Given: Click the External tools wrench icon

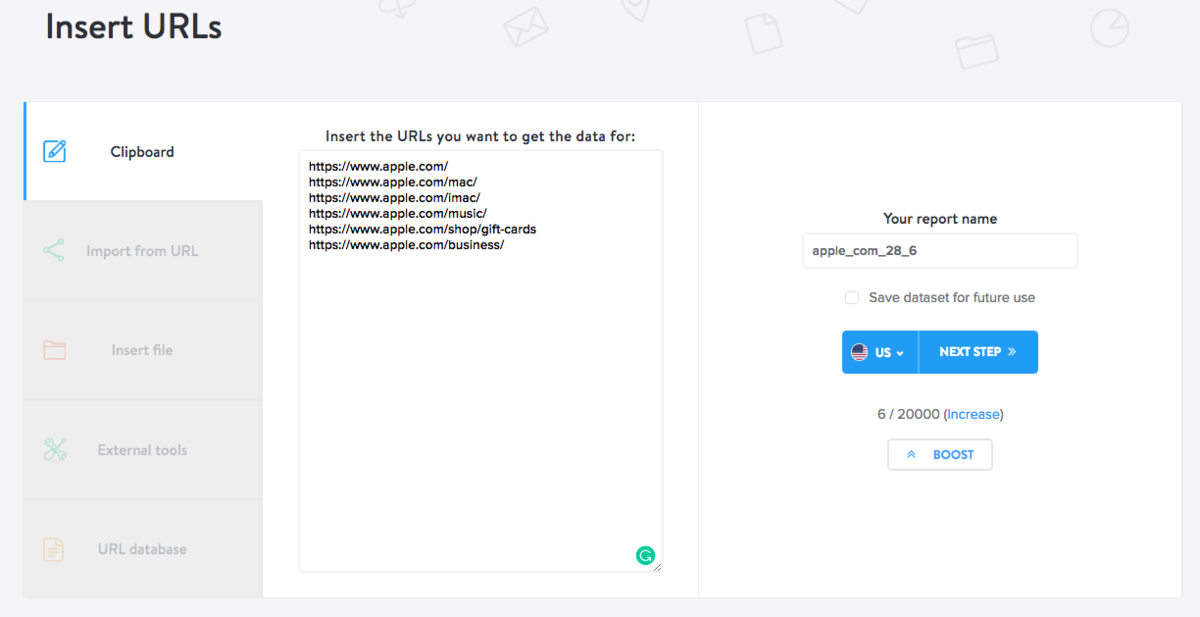Looking at the screenshot, I should click(54, 450).
